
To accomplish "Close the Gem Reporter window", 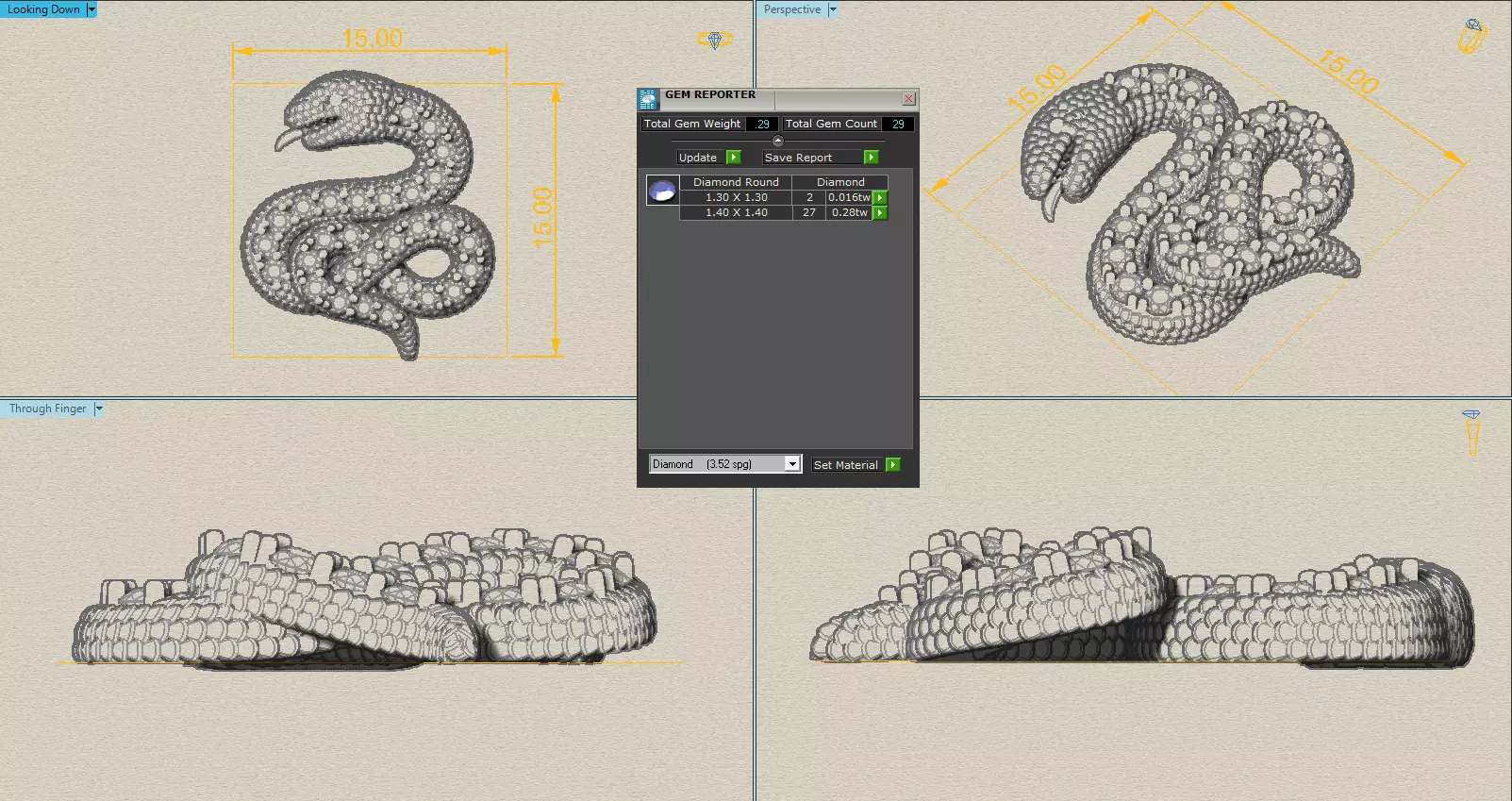I will tap(908, 98).
